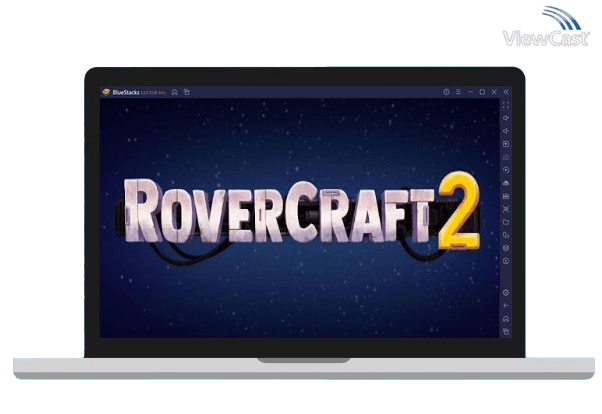Open the hamburger menu in title bar
Image resolution: width=602 pixels, height=414 pixels.
pyautogui.click(x=458, y=92)
